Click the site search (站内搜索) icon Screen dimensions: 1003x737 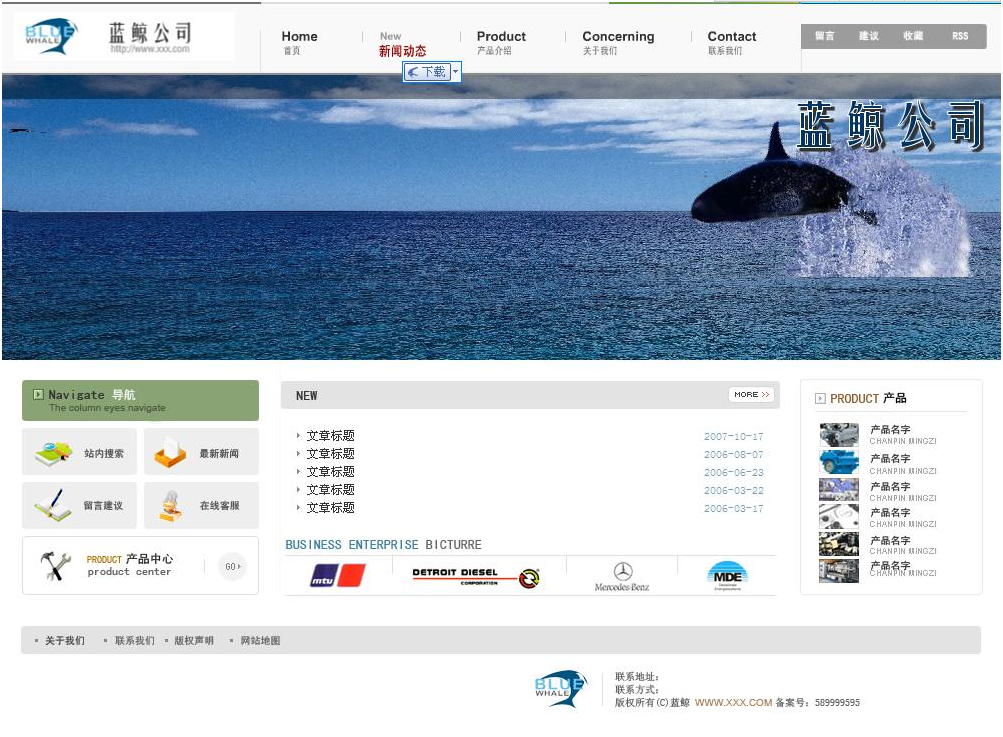(x=53, y=453)
